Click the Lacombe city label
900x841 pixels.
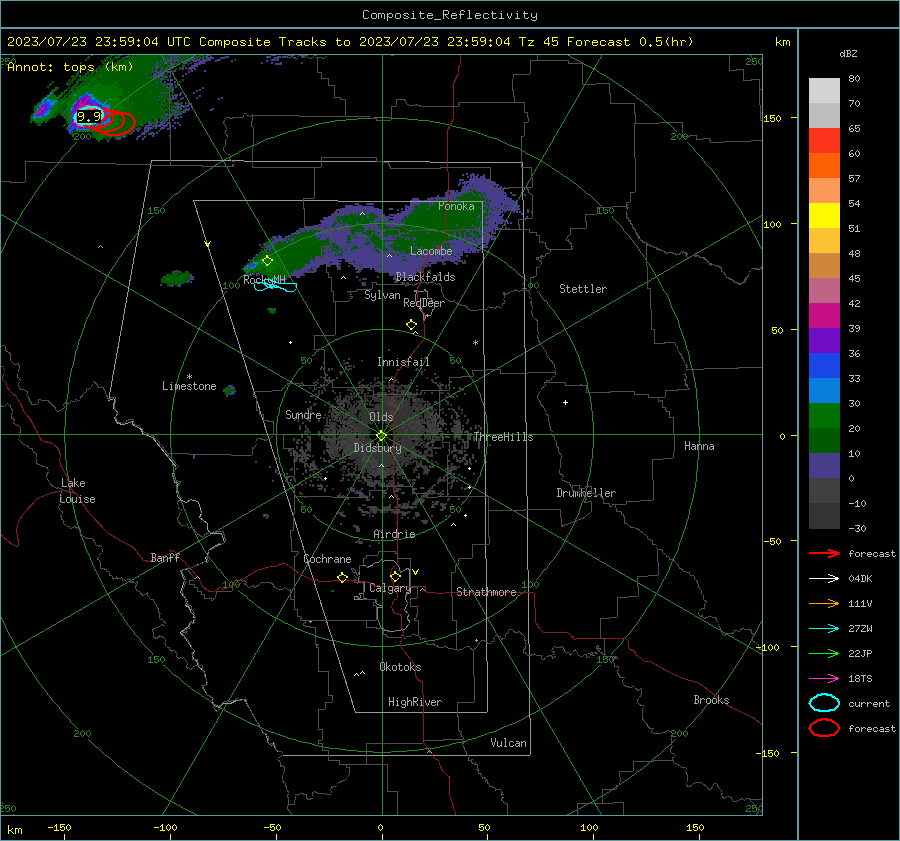[x=431, y=251]
